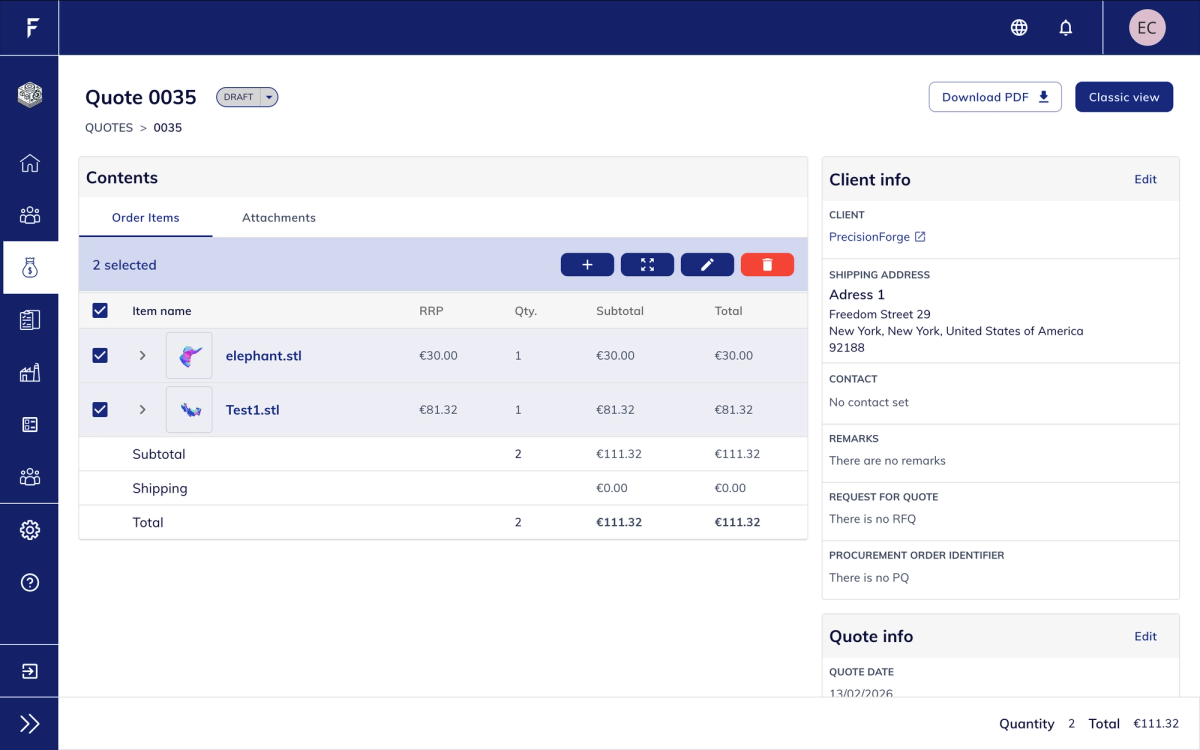Uncheck the Test1.stl row checkbox
Screen dimensions: 1200x750
coord(100,409)
